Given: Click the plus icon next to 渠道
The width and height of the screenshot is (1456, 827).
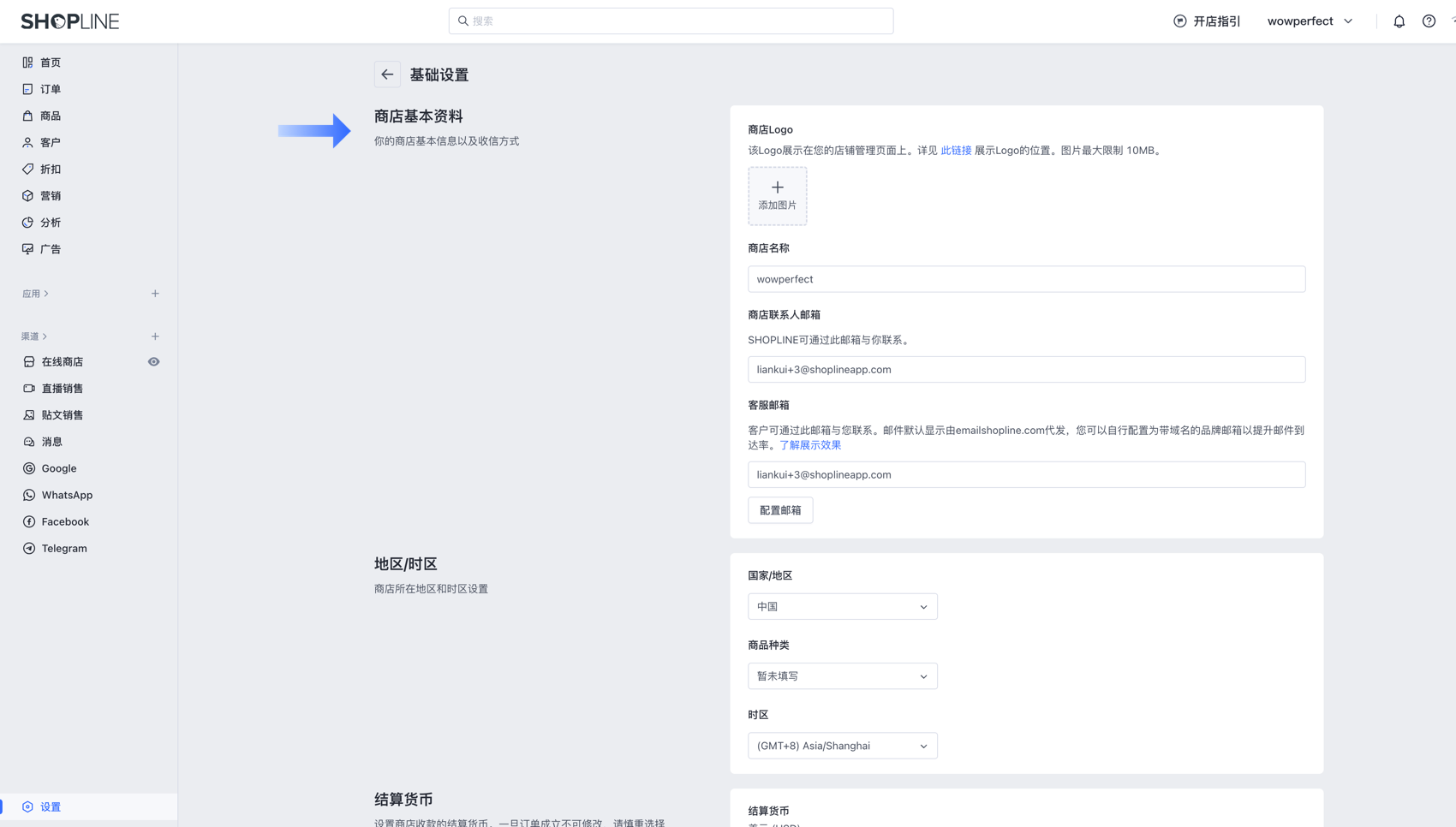Looking at the screenshot, I should (x=155, y=336).
